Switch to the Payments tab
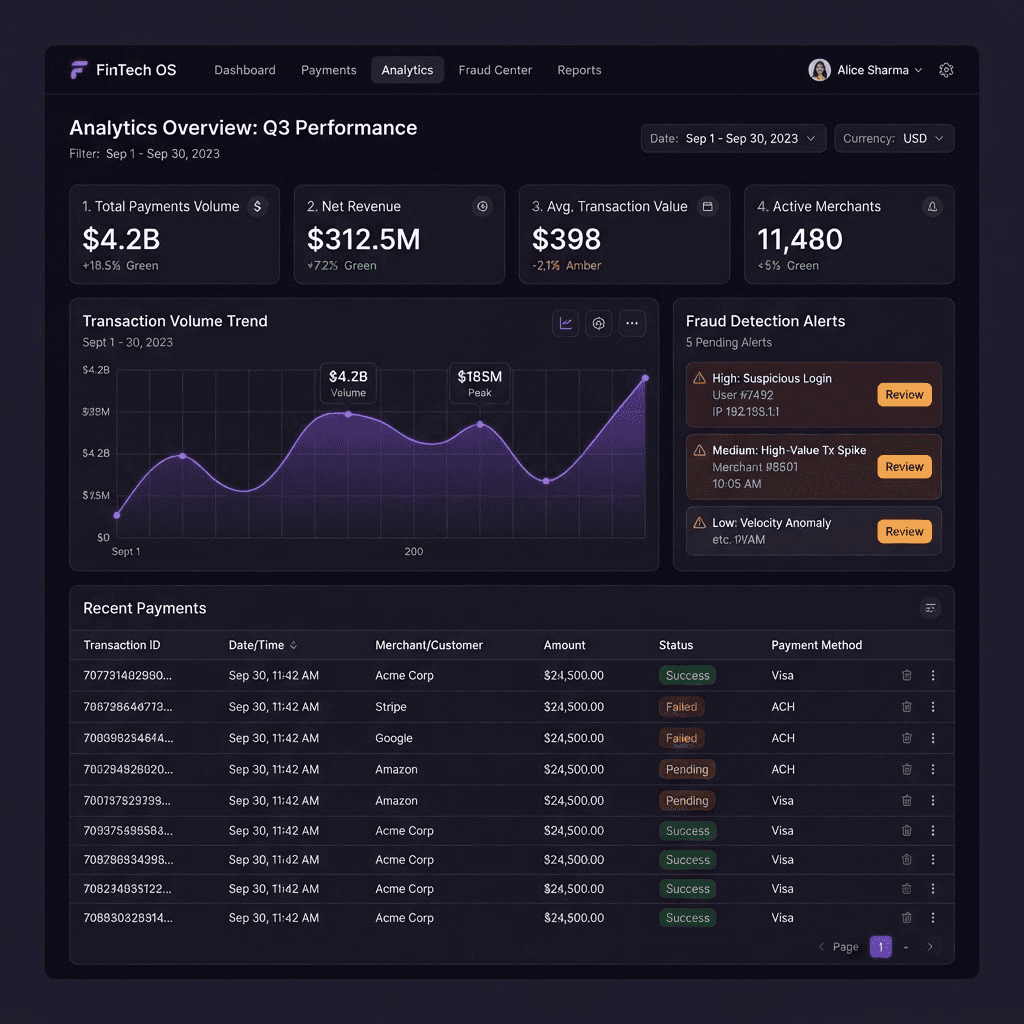The width and height of the screenshot is (1024, 1024). click(x=328, y=70)
